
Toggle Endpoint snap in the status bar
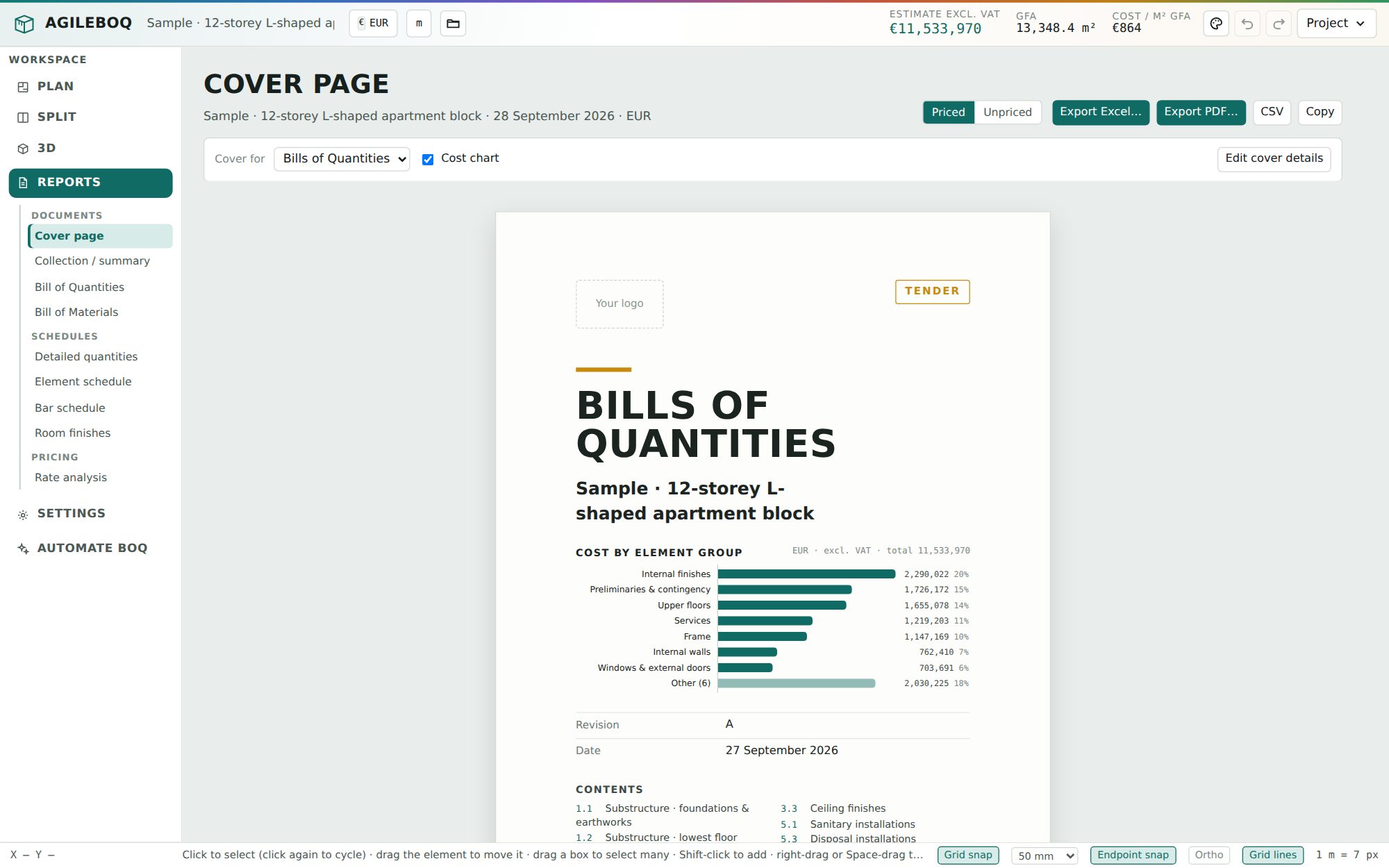(1133, 855)
